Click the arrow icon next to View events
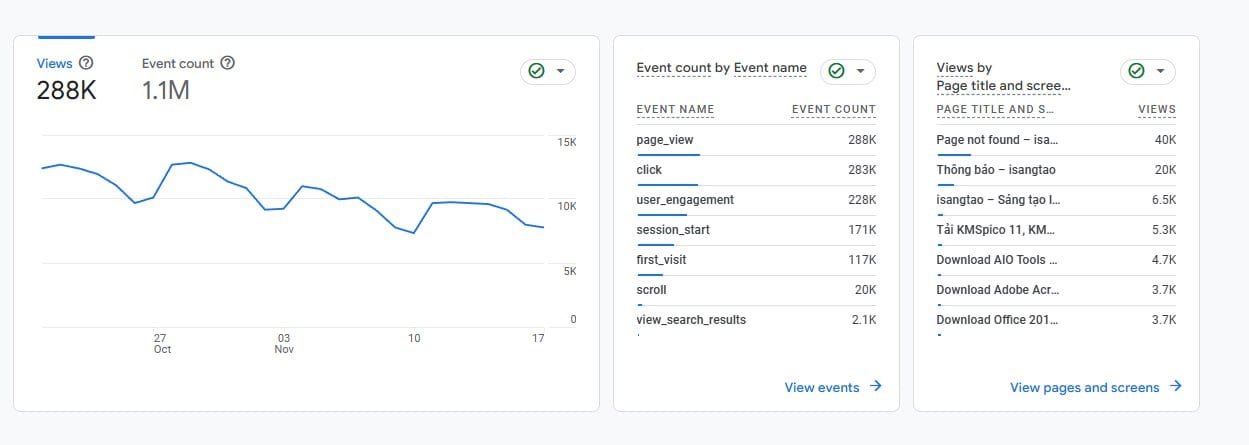Image resolution: width=1249 pixels, height=445 pixels. pos(876,386)
